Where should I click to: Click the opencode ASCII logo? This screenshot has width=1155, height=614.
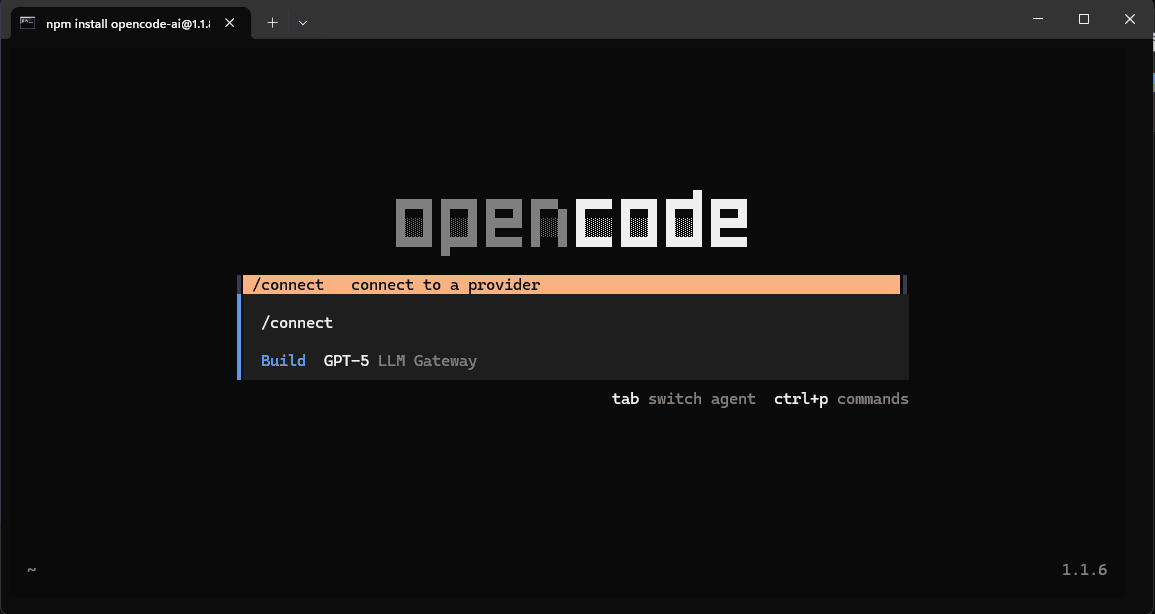coord(572,219)
